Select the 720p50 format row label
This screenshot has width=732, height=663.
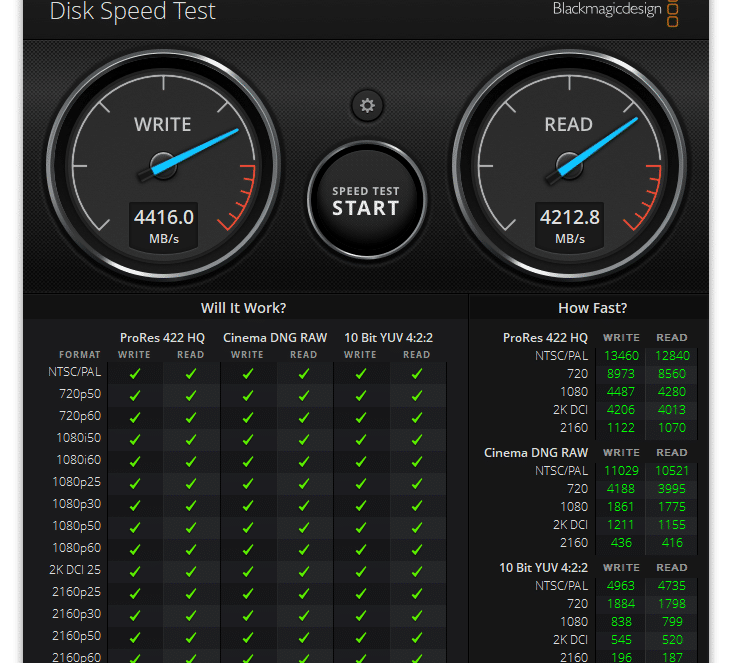[x=80, y=394]
